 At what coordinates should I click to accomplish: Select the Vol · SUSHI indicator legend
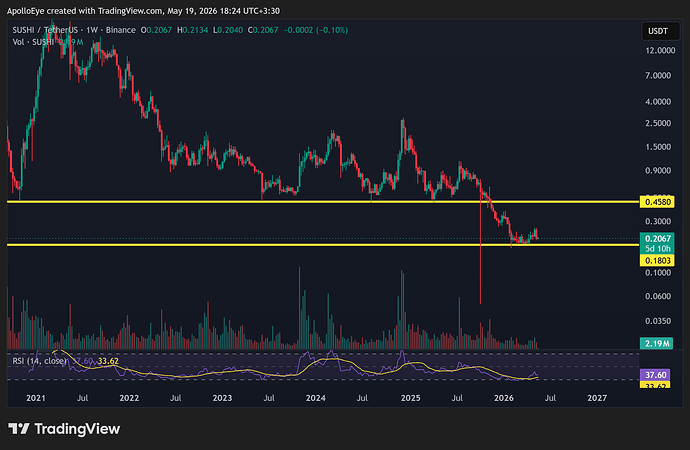click(x=33, y=42)
